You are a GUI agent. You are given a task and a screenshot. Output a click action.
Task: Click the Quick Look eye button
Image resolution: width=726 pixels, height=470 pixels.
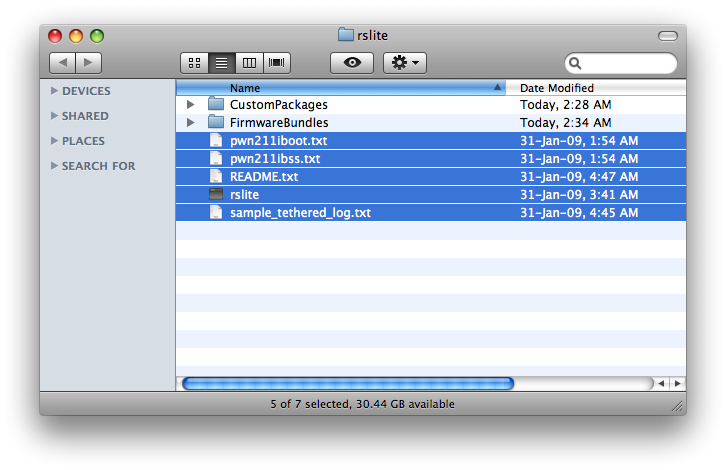click(352, 63)
